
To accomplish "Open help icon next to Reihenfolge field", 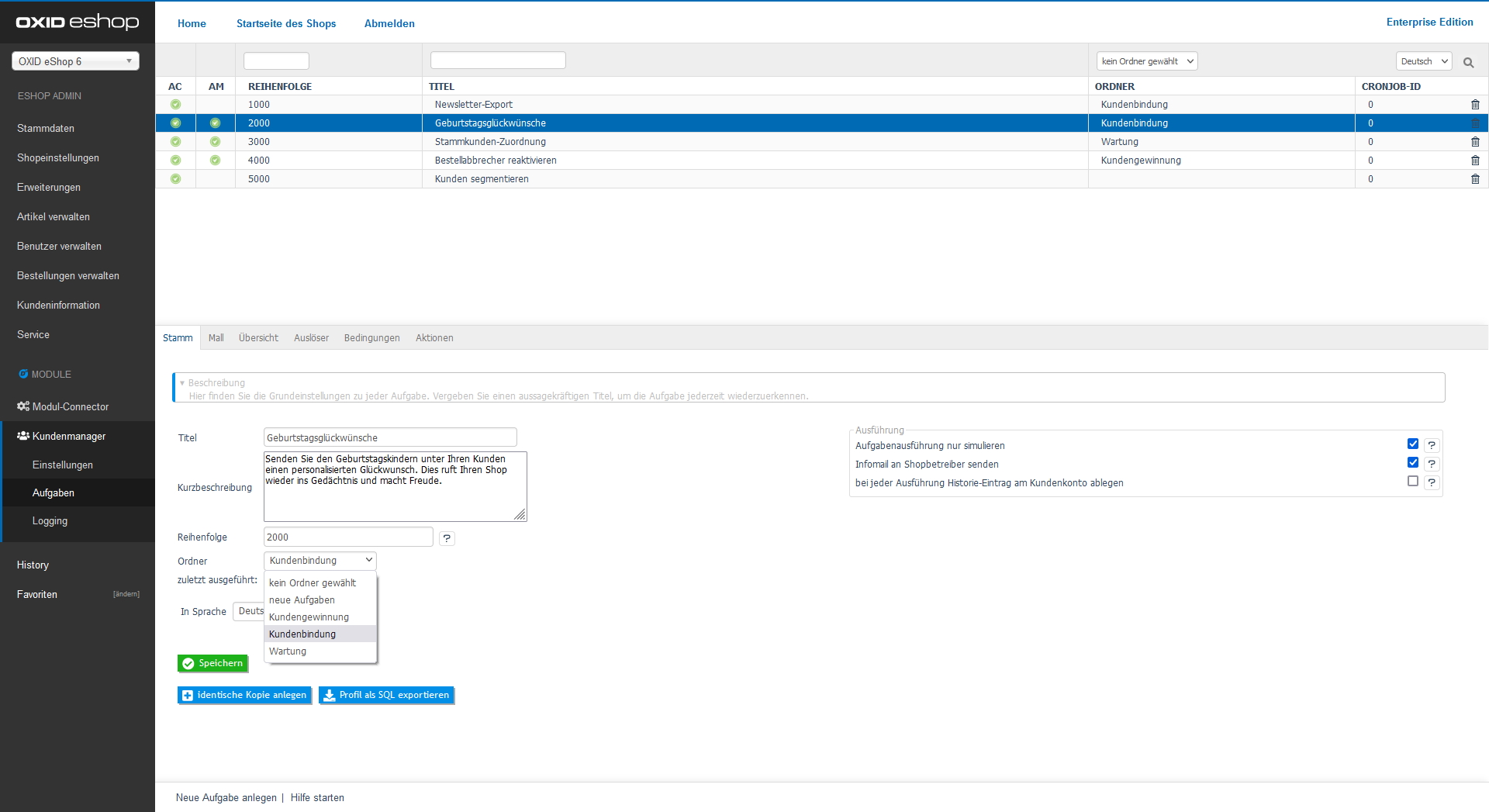I will click(447, 538).
